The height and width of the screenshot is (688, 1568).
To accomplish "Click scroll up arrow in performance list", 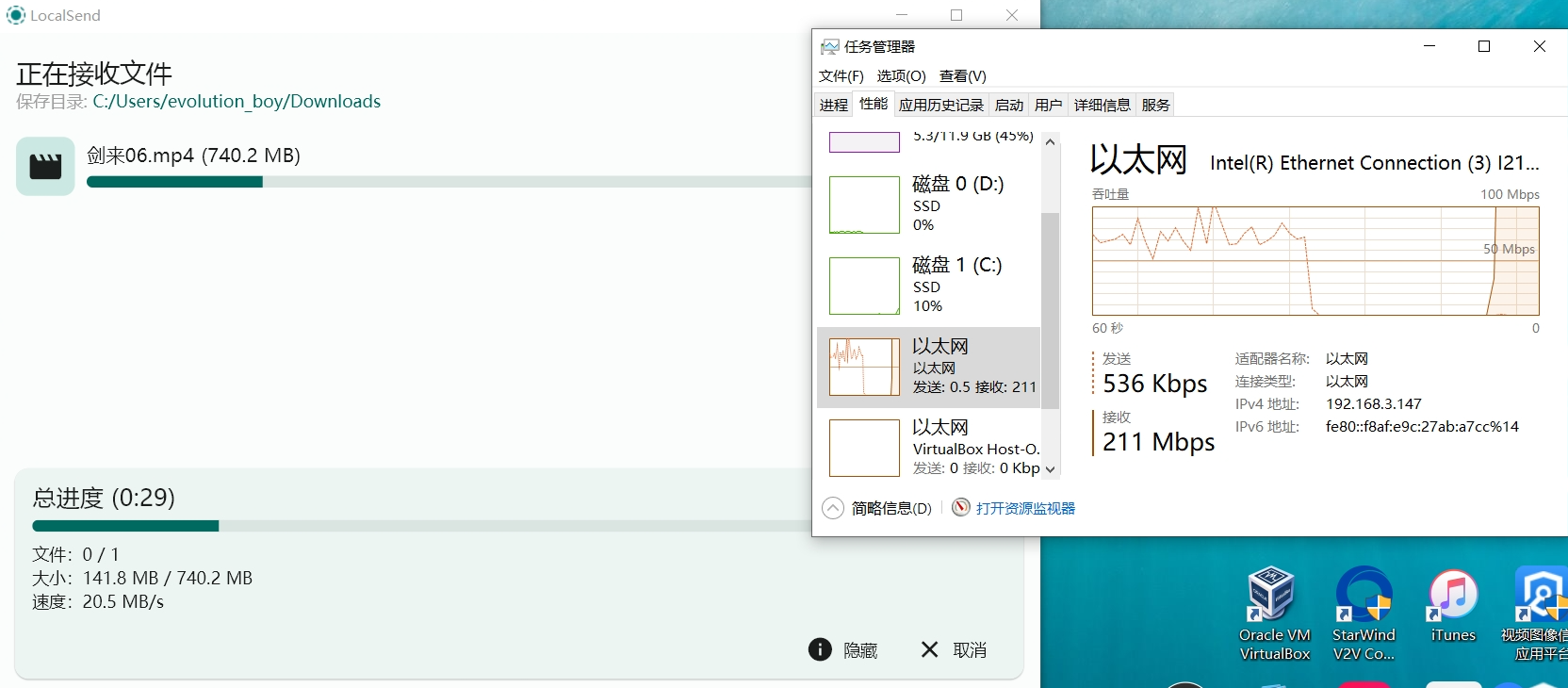I will pyautogui.click(x=1050, y=142).
